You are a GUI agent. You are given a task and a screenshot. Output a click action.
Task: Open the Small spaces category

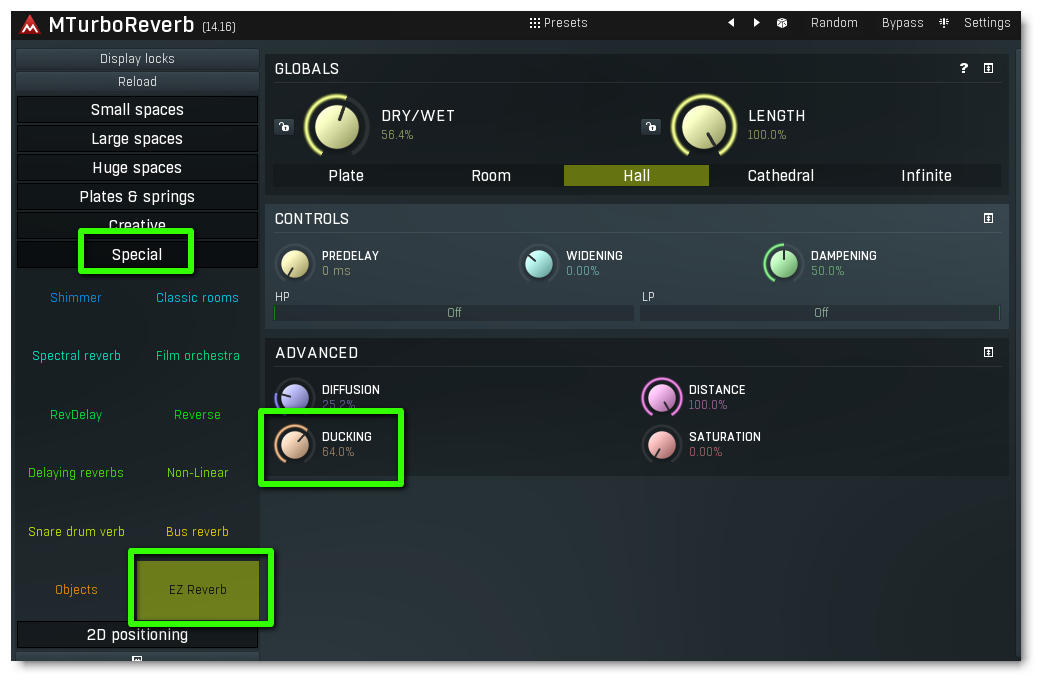click(x=137, y=109)
